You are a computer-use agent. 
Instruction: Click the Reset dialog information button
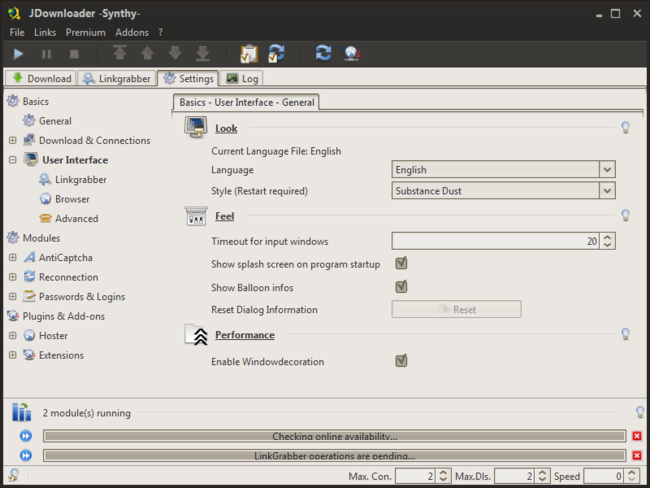[x=456, y=309]
